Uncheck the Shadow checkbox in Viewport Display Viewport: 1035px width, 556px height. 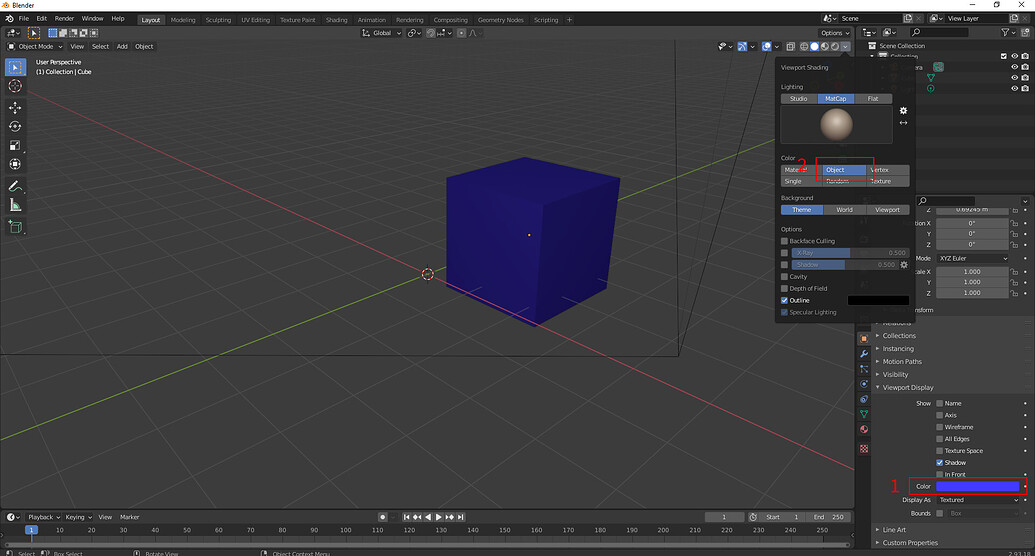[x=939, y=463]
